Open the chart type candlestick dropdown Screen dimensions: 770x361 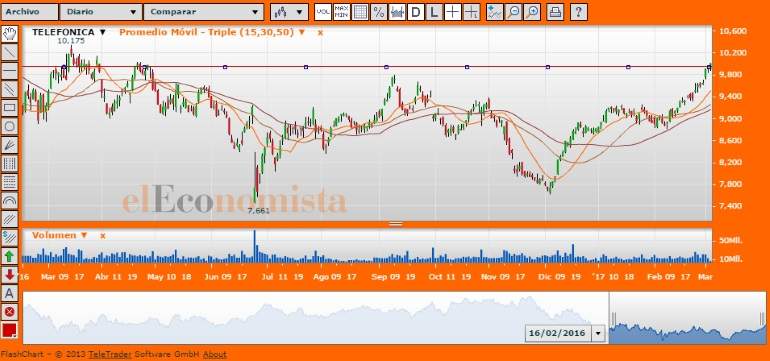289,12
